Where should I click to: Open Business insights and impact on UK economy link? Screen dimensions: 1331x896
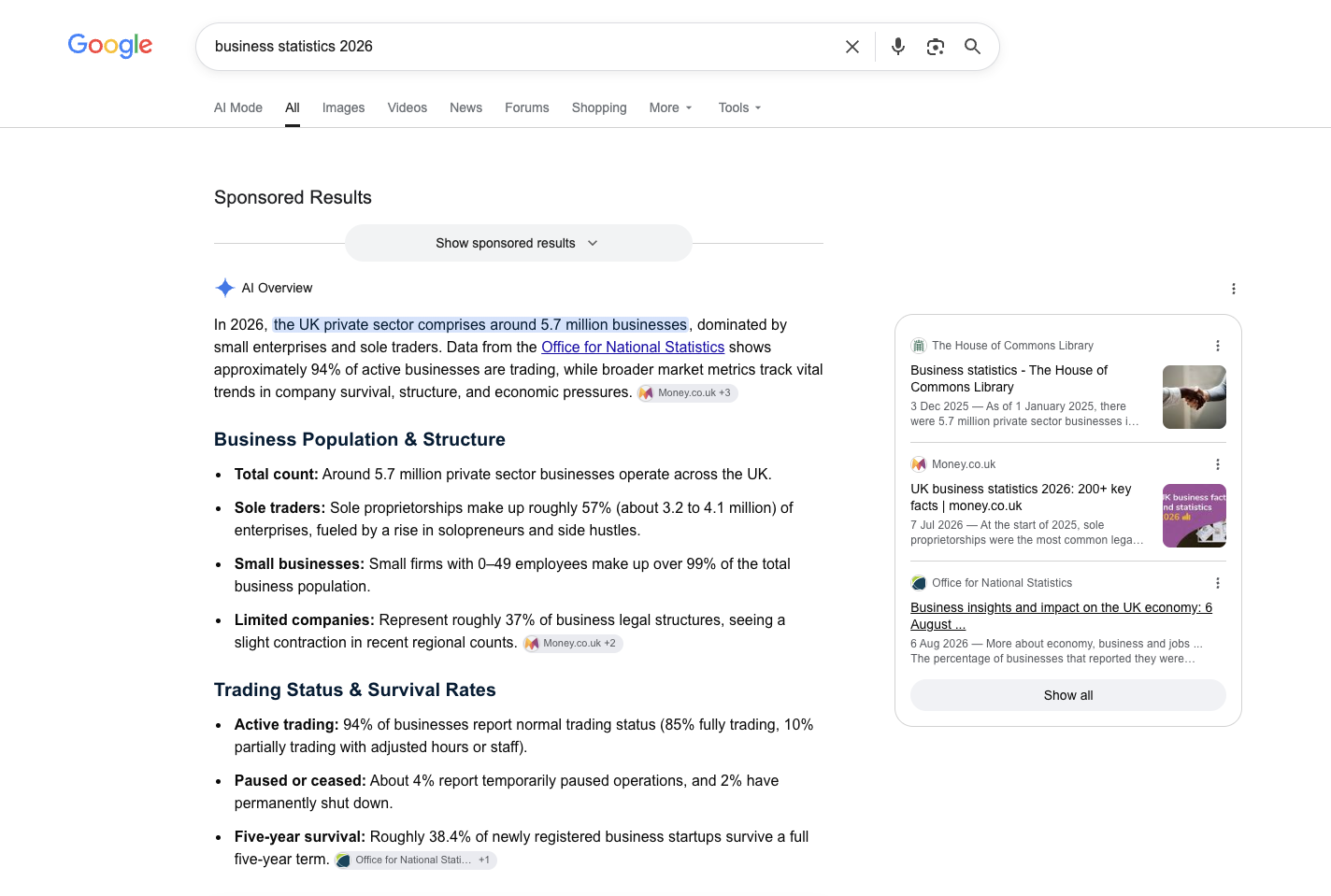pos(1062,616)
